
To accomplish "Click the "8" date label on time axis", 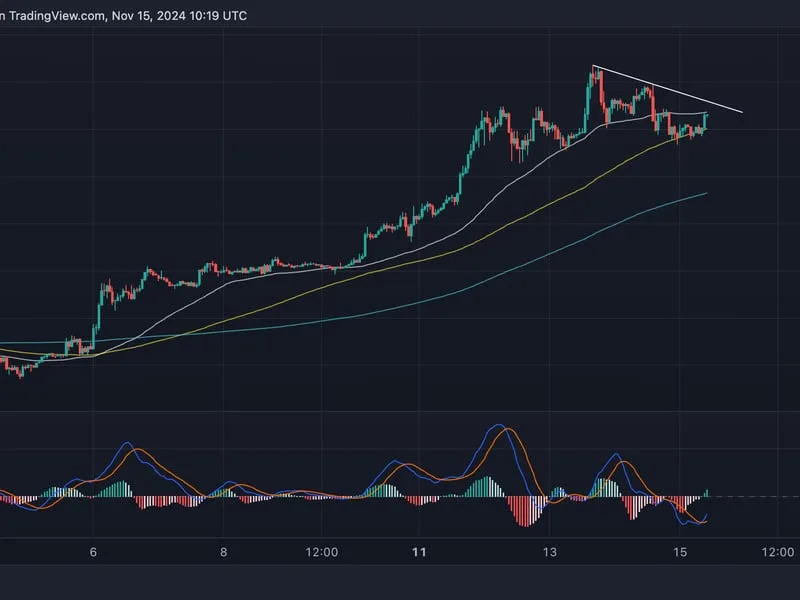I will tap(223, 552).
